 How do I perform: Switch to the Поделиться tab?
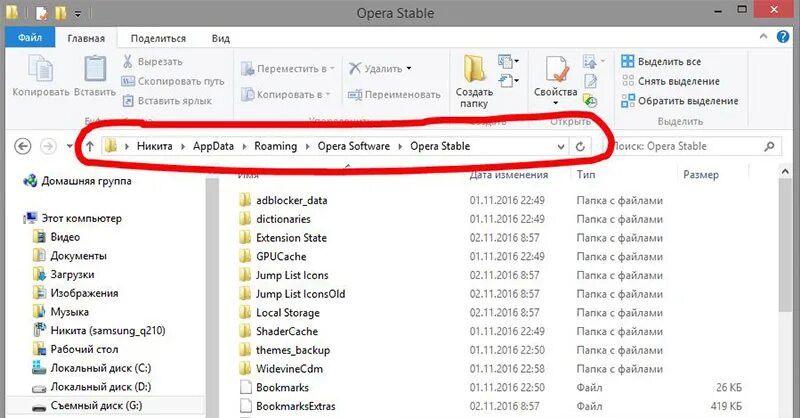158,38
